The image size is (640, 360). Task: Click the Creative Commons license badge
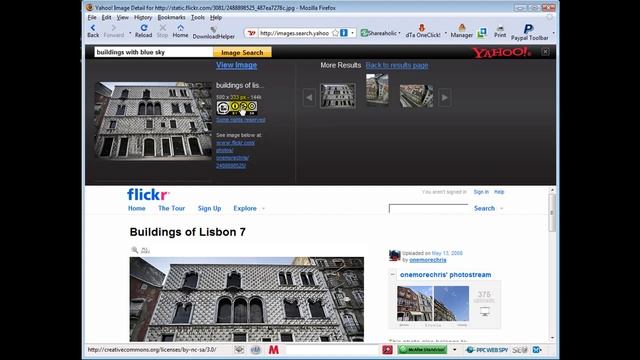(237, 108)
